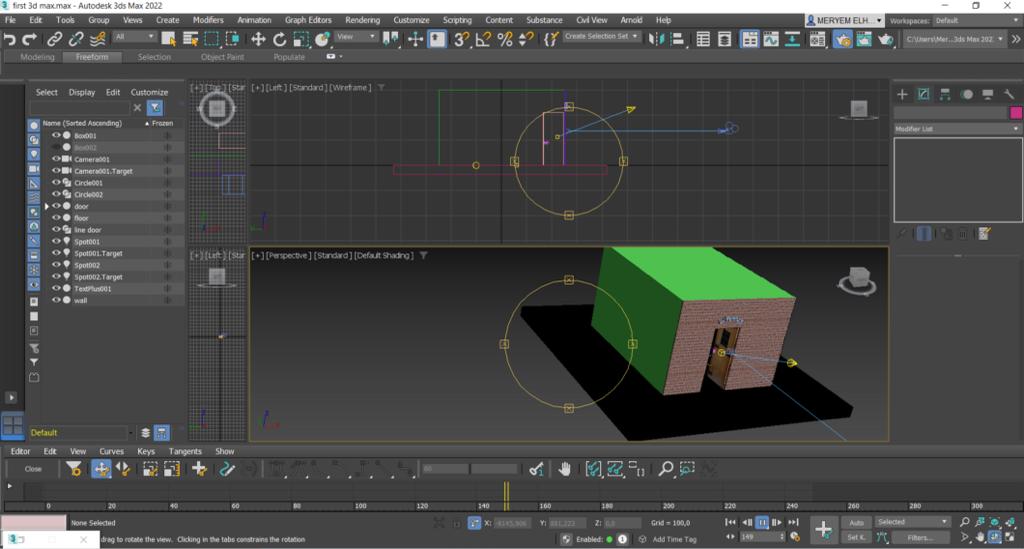Click the Close button in curve editor
The image size is (1024, 549).
[33, 468]
